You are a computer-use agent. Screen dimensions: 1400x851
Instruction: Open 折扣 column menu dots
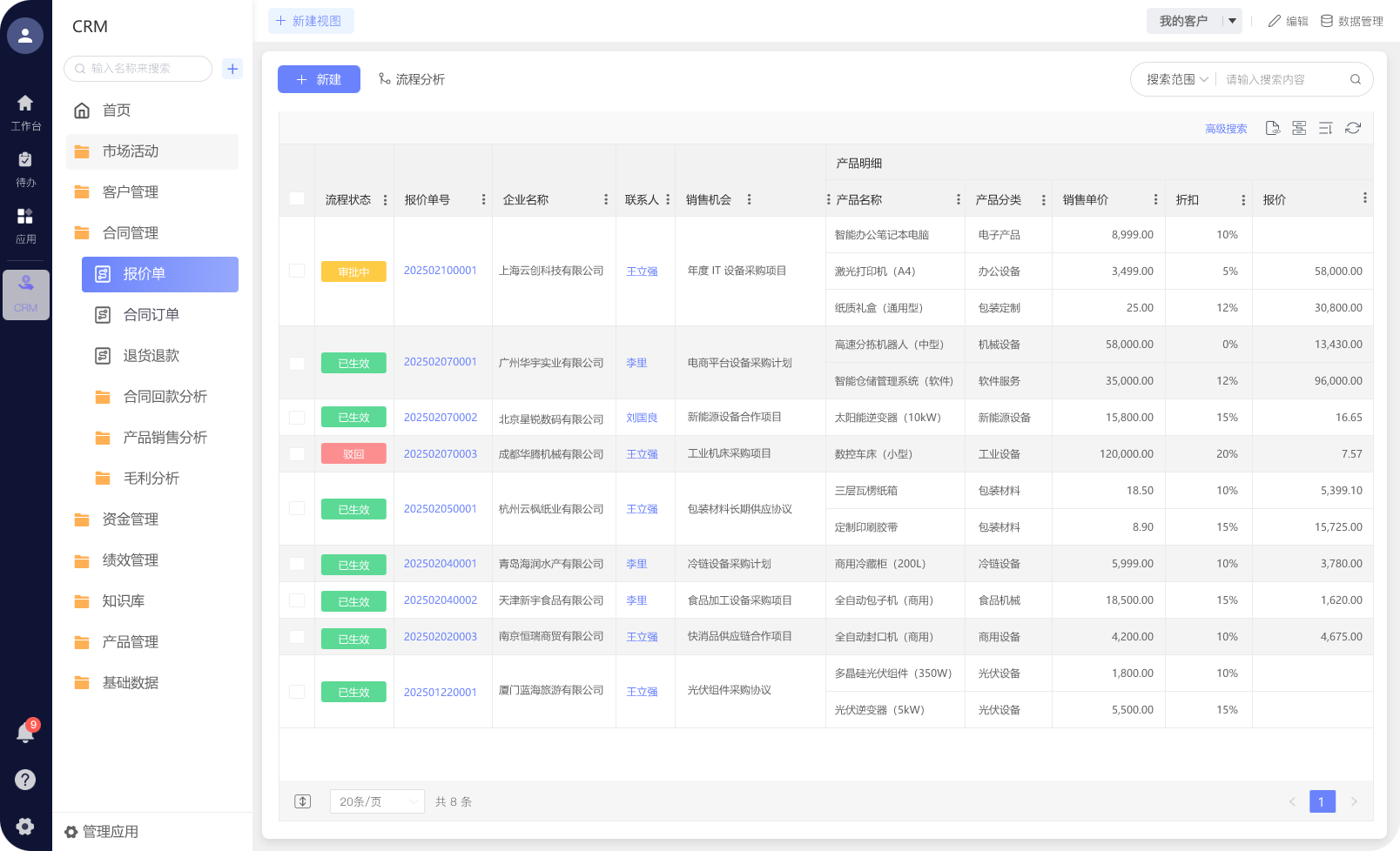tap(1242, 200)
